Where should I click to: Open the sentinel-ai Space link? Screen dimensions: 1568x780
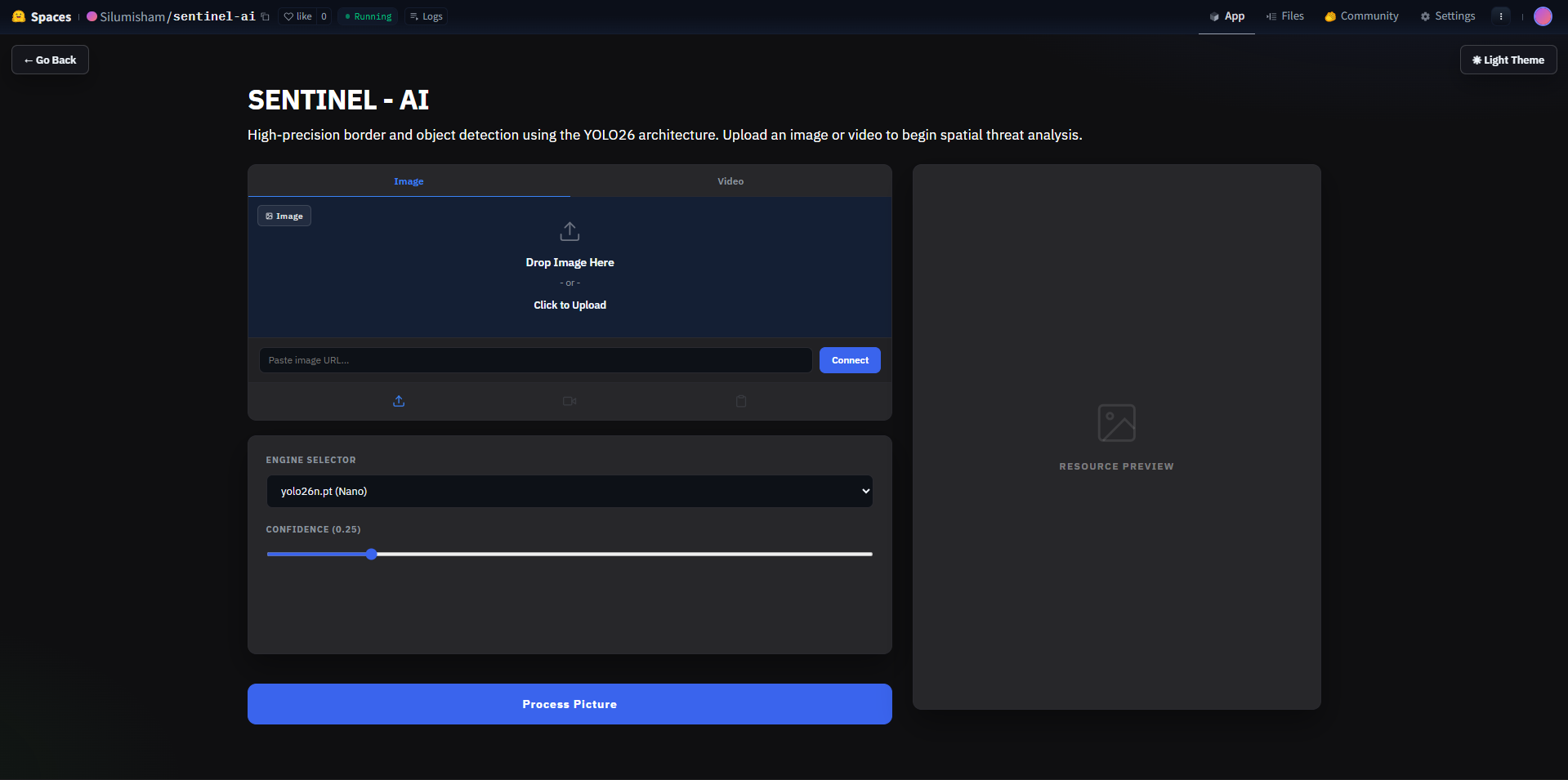[x=214, y=16]
